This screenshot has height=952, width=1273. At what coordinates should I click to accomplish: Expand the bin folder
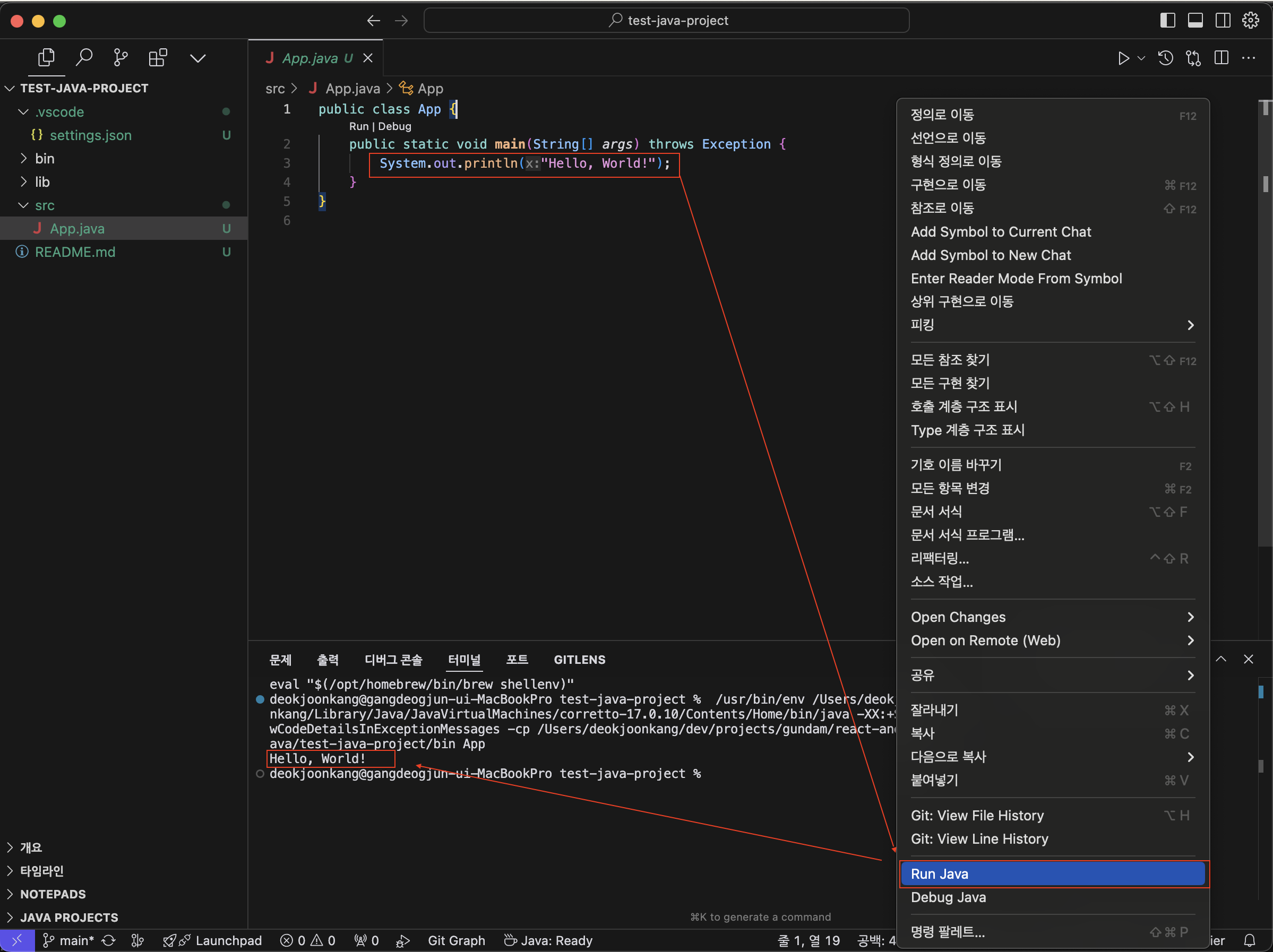click(44, 159)
